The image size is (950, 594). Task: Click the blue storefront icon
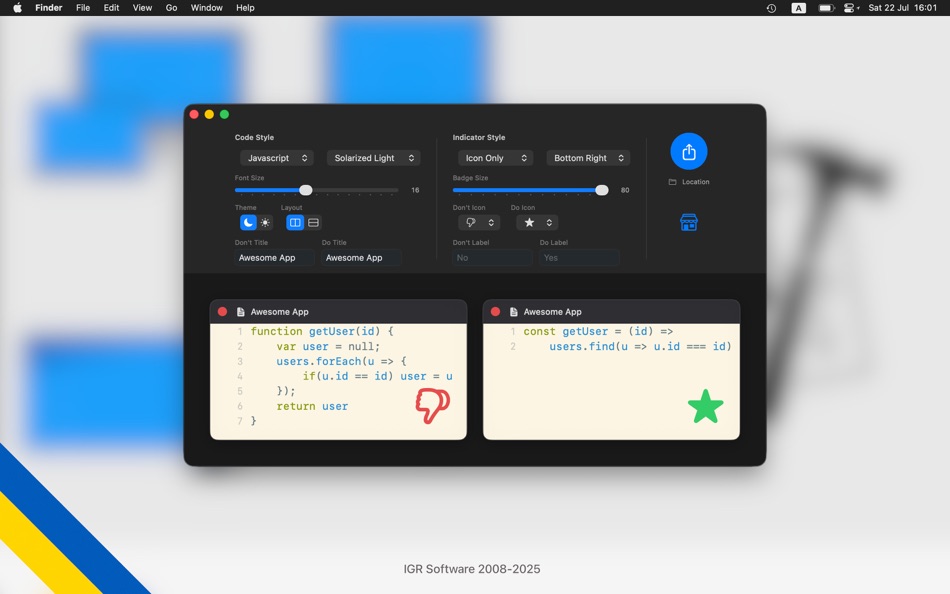point(689,222)
